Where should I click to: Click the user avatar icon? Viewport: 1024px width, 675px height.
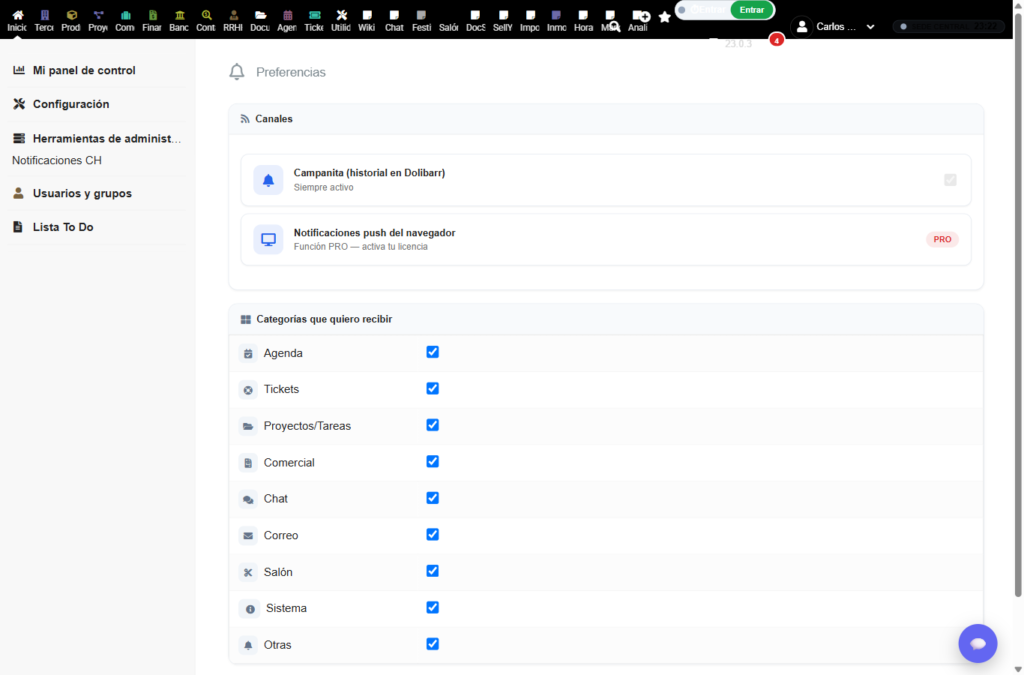pos(802,27)
